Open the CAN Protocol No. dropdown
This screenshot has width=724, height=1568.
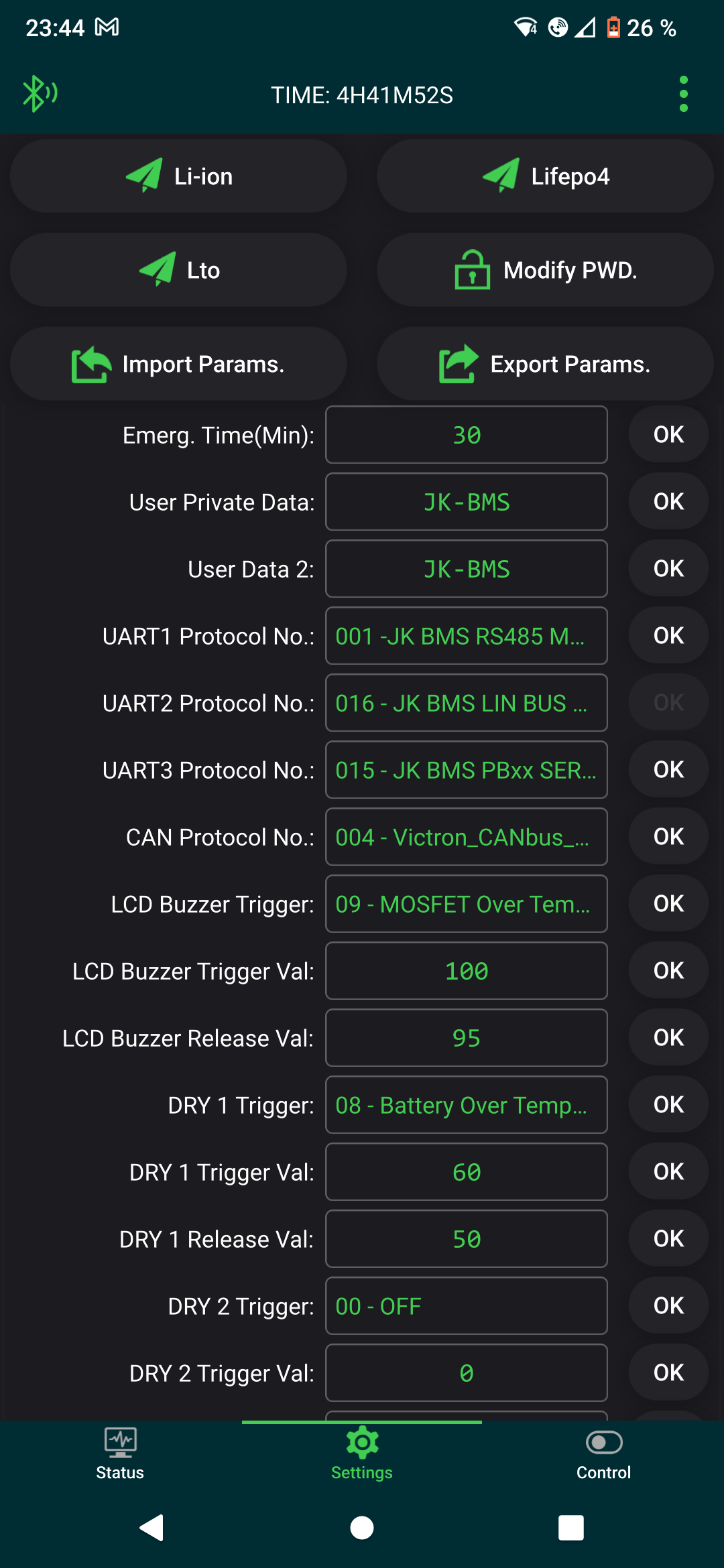(466, 837)
